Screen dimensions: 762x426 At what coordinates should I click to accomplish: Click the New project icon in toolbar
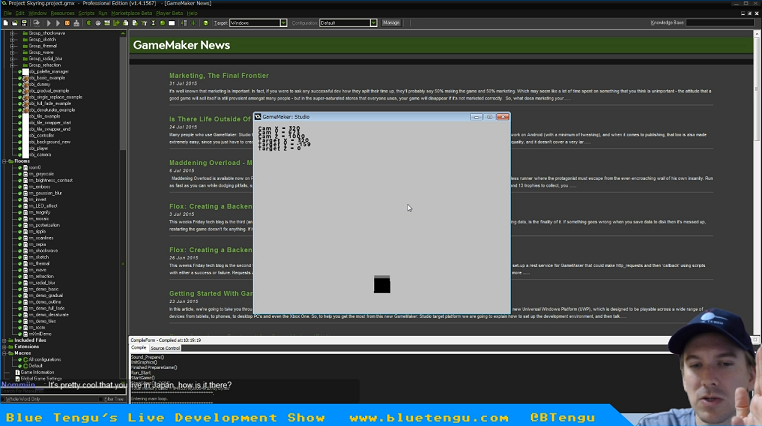[x=6, y=23]
